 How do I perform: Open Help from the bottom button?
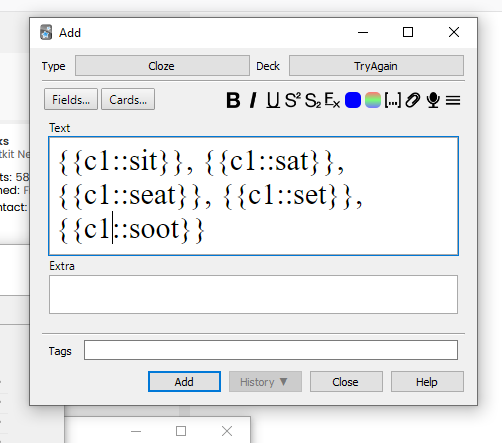427,382
